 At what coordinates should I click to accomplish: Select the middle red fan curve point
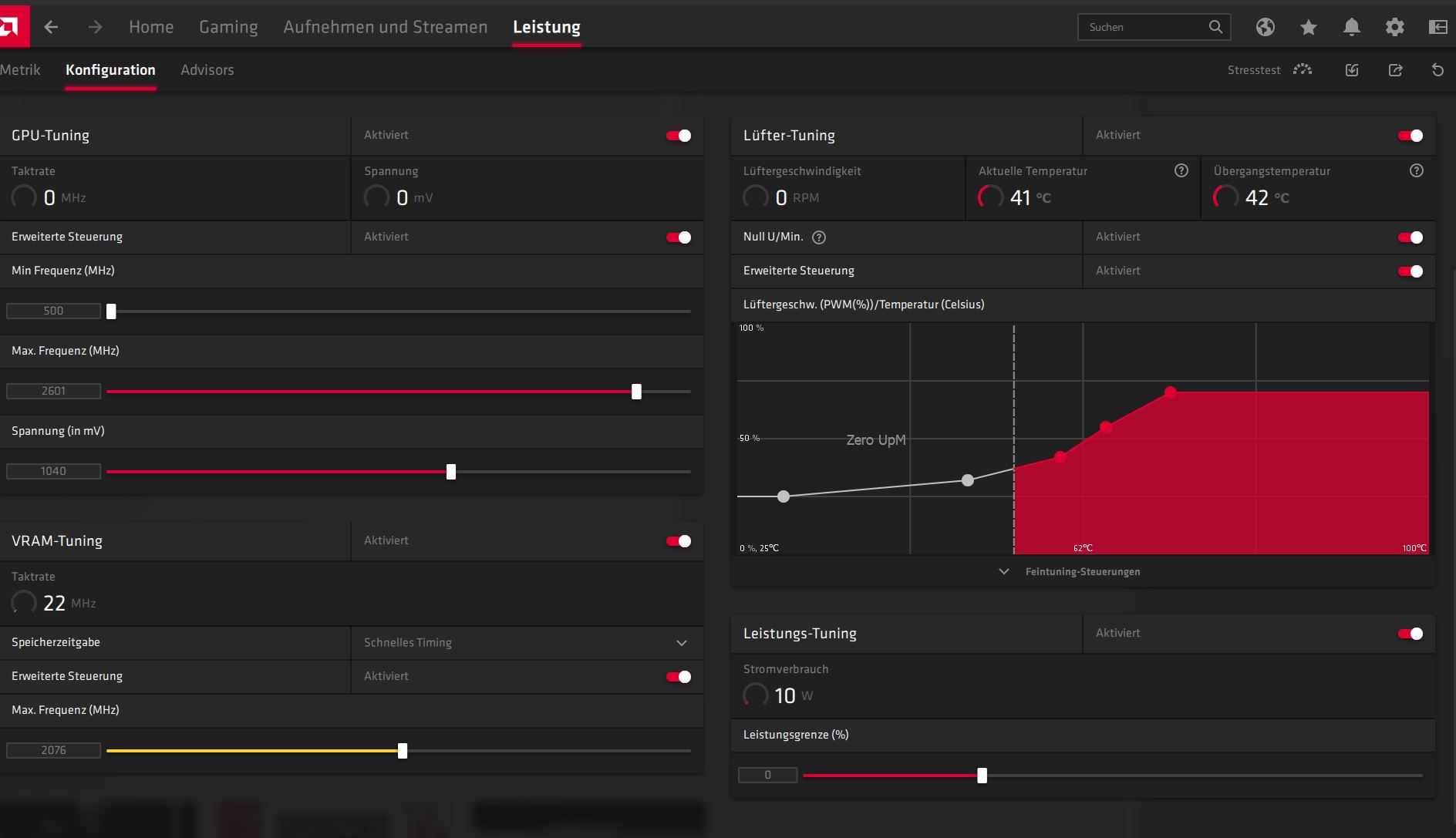tap(1106, 426)
